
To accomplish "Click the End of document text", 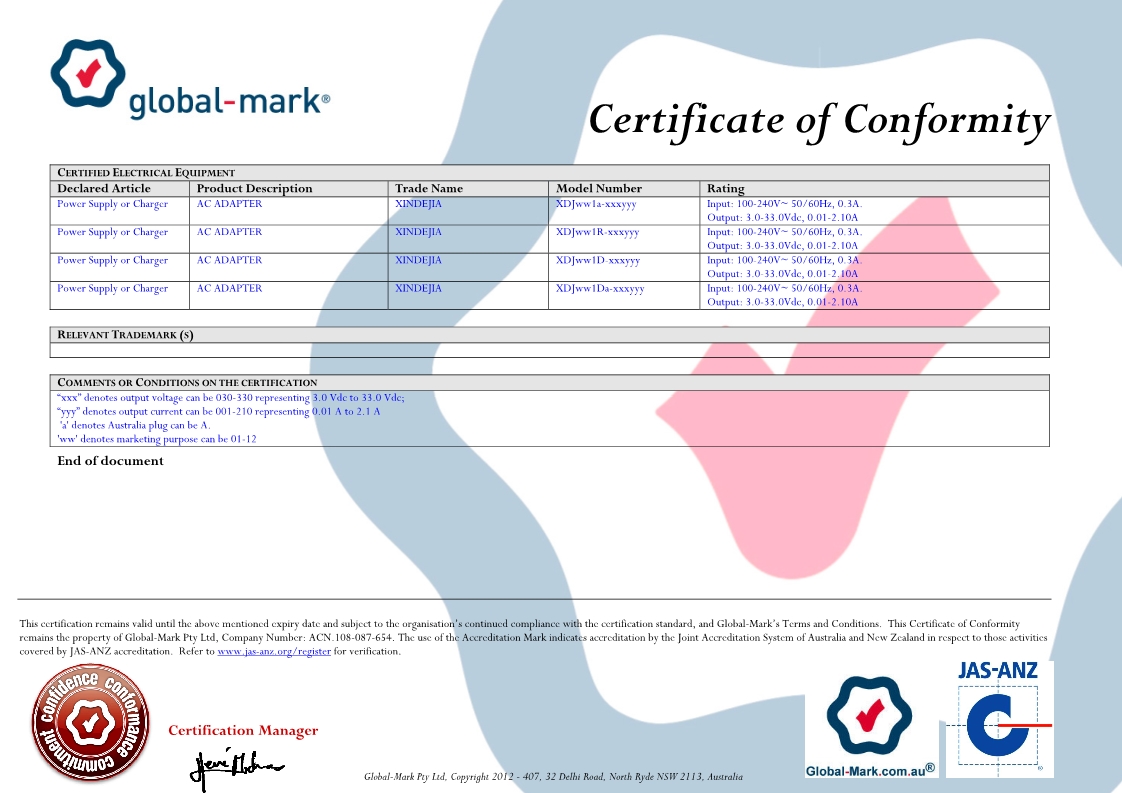I will pyautogui.click(x=110, y=461).
